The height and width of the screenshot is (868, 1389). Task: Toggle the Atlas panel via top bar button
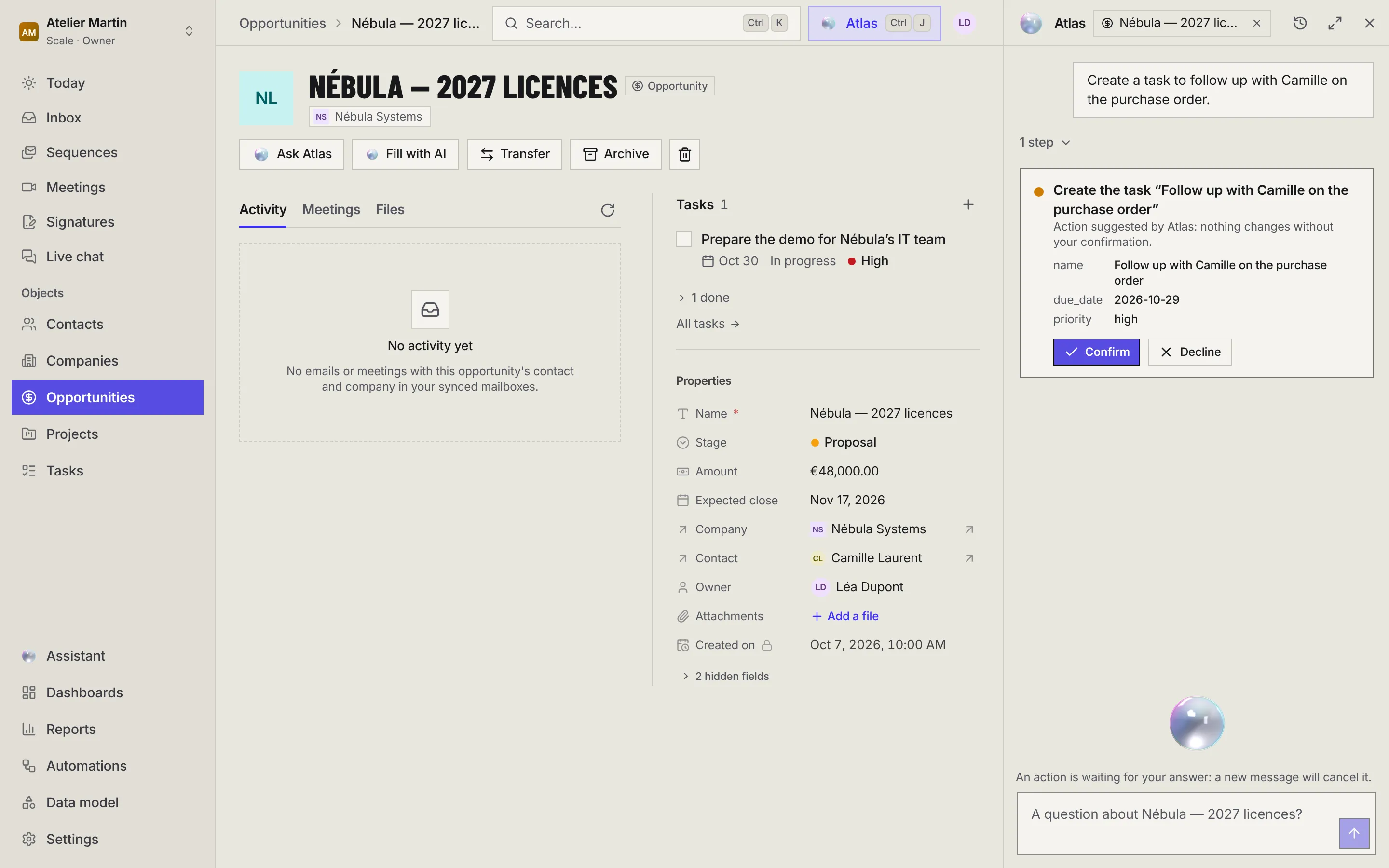point(875,23)
